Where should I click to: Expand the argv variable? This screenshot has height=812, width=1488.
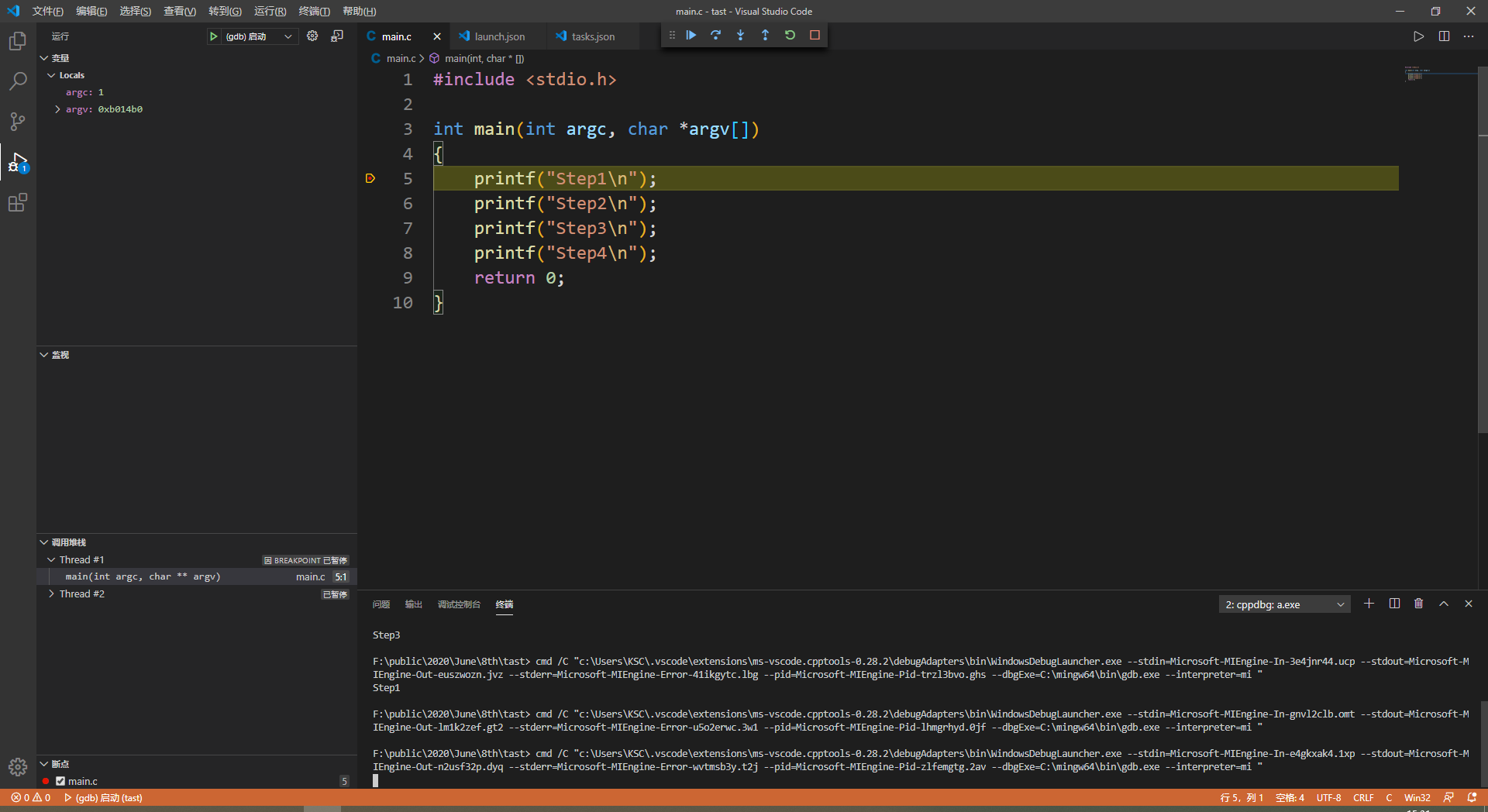click(58, 109)
